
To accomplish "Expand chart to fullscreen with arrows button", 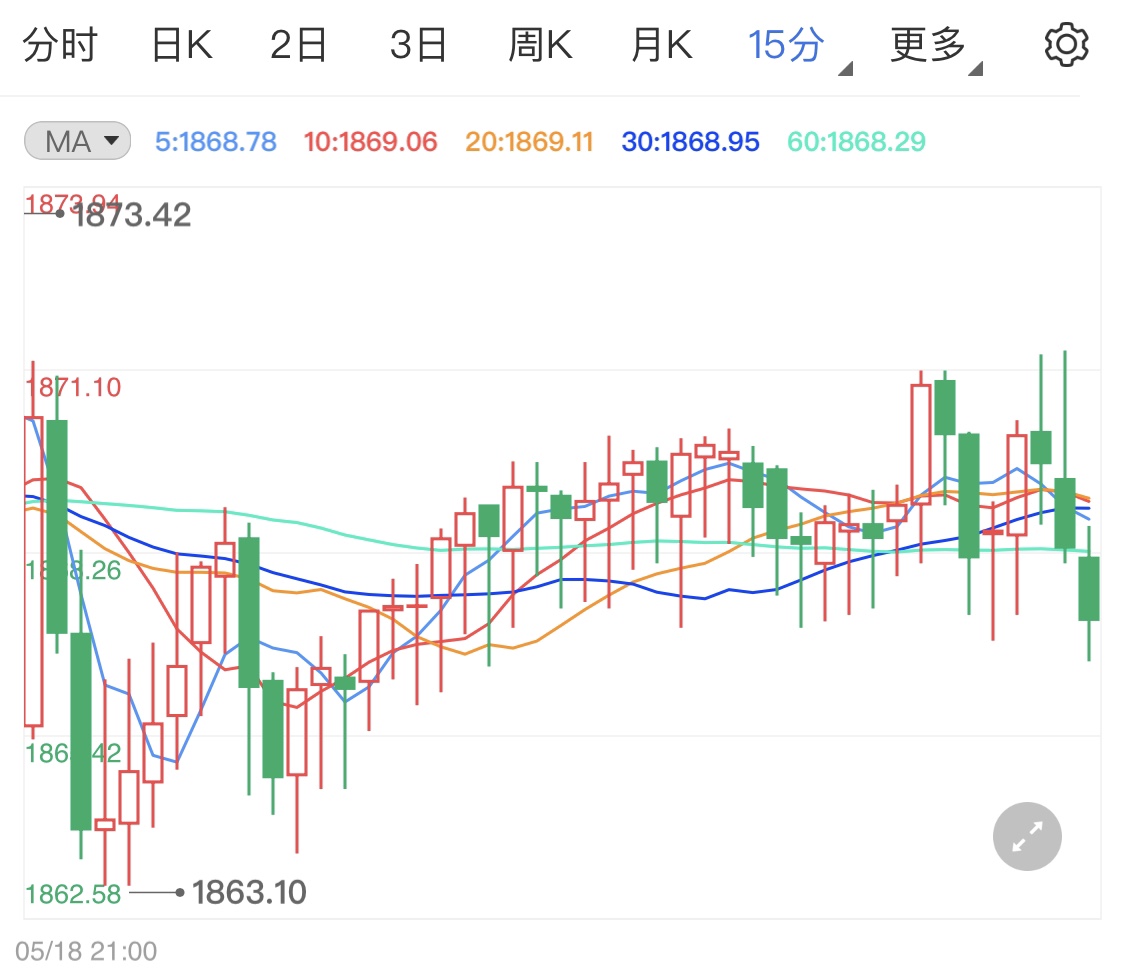I will (1027, 836).
